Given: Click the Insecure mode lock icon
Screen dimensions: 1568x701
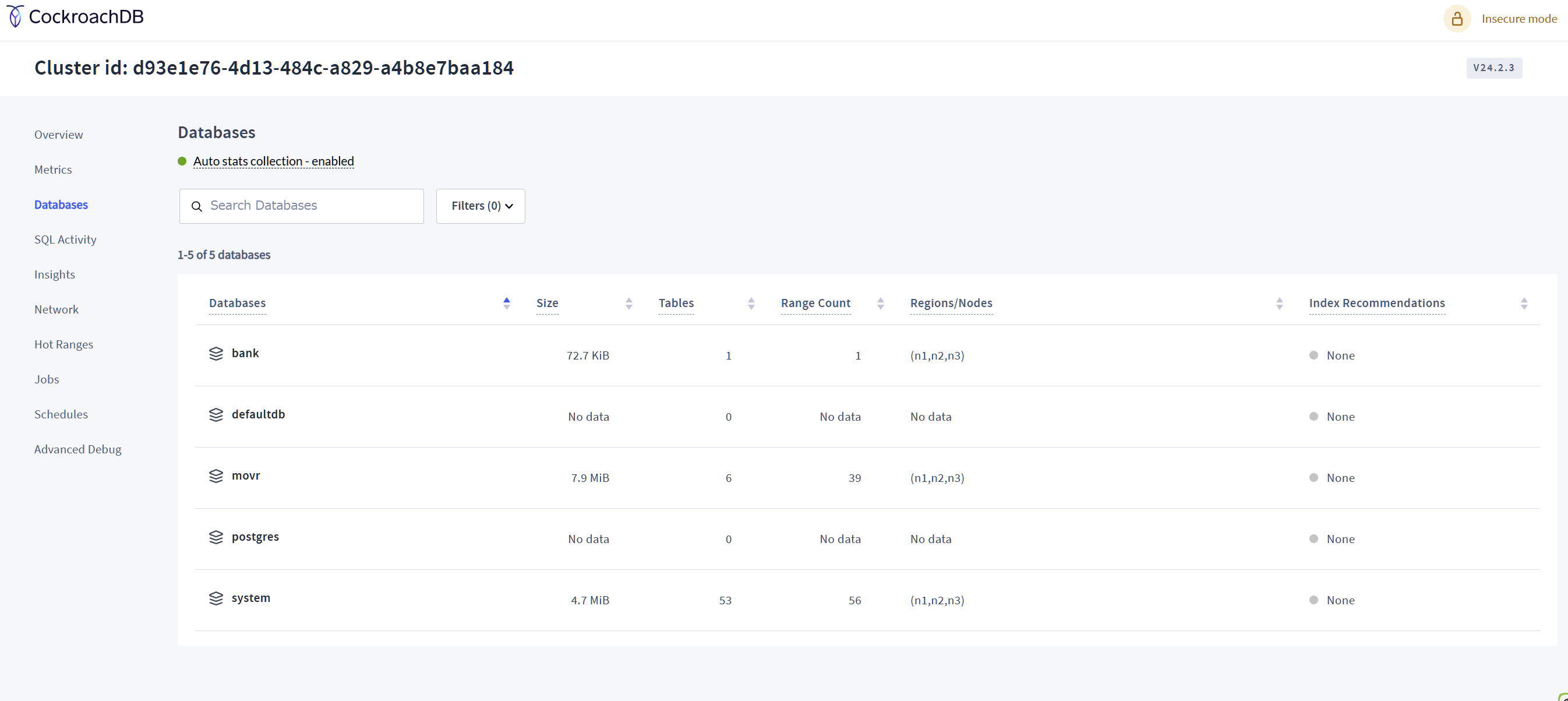Looking at the screenshot, I should pyautogui.click(x=1457, y=19).
